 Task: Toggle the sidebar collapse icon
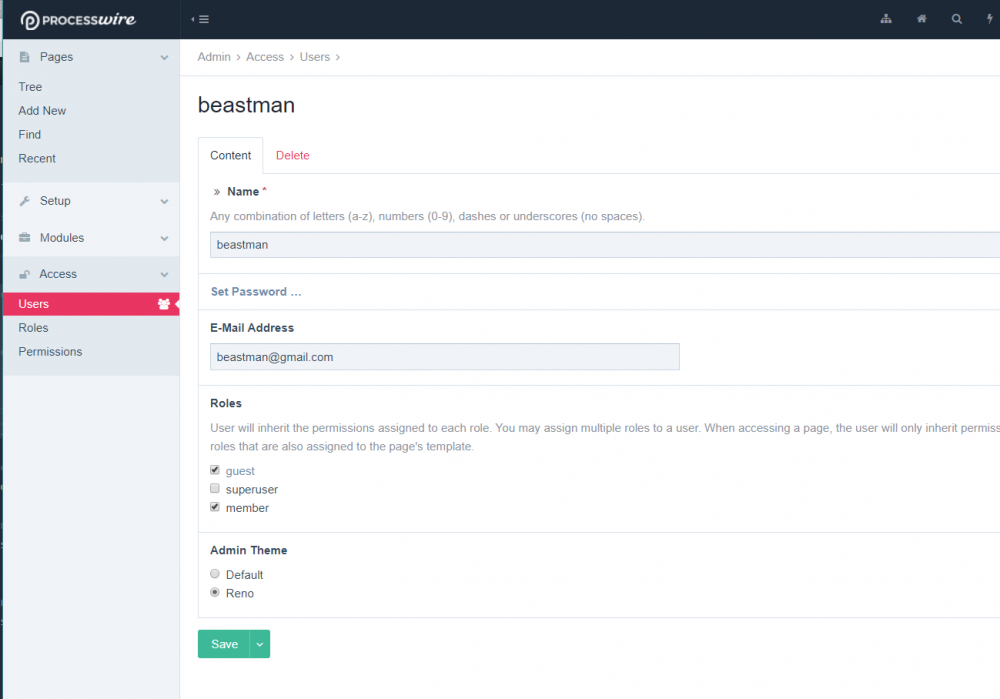200,19
